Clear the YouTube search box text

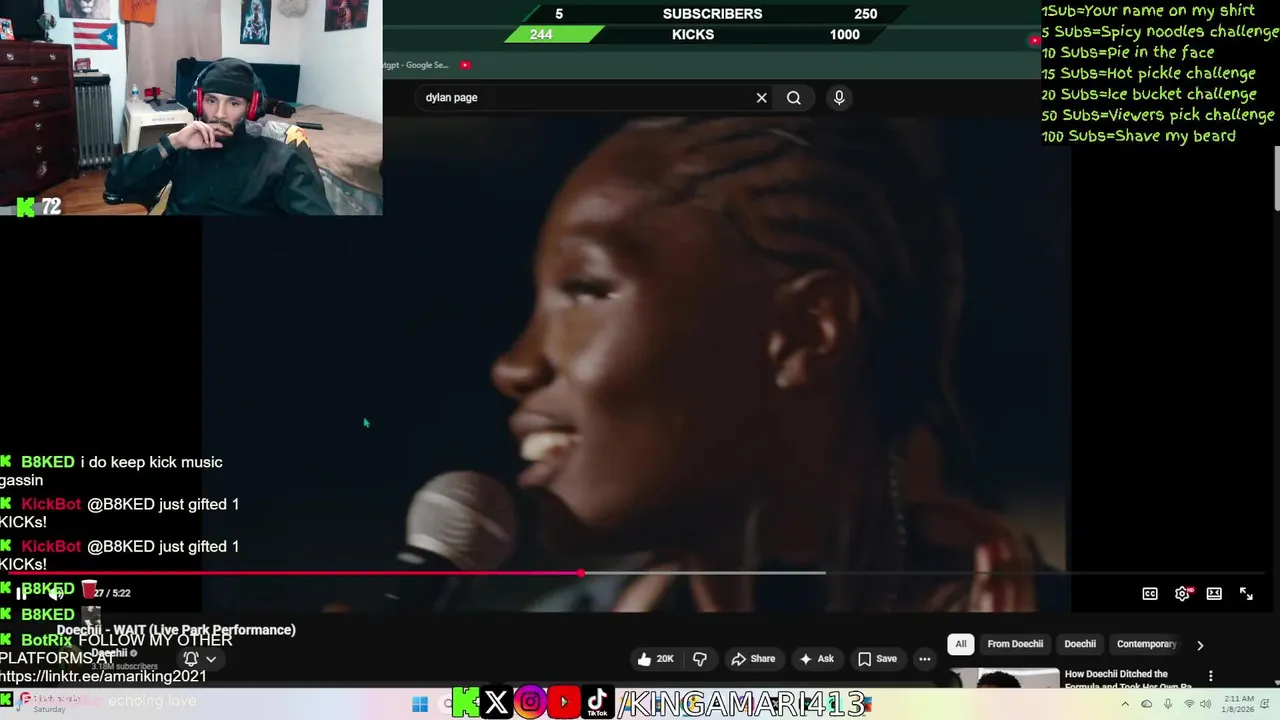coord(761,97)
